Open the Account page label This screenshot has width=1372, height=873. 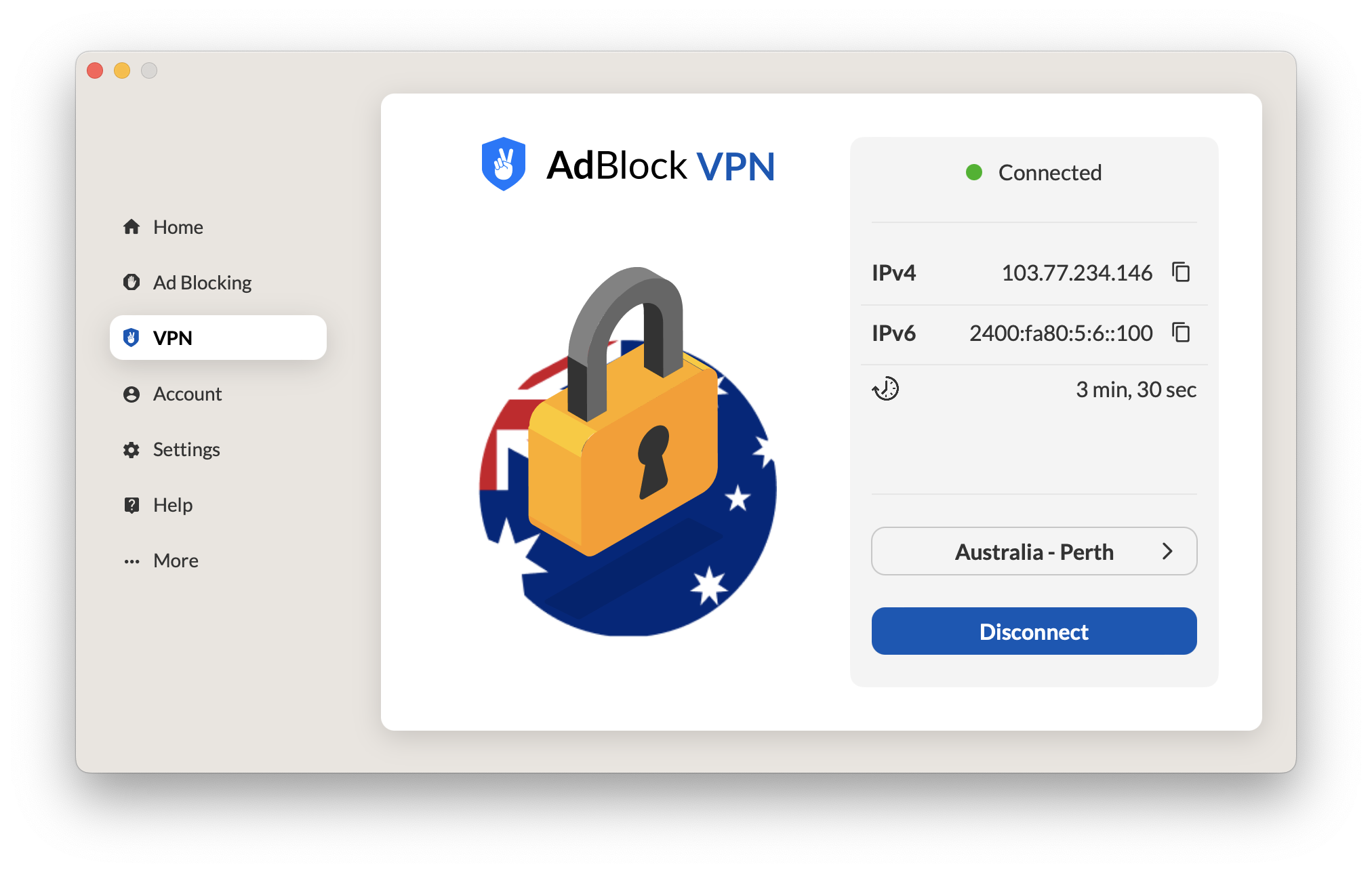tap(187, 394)
